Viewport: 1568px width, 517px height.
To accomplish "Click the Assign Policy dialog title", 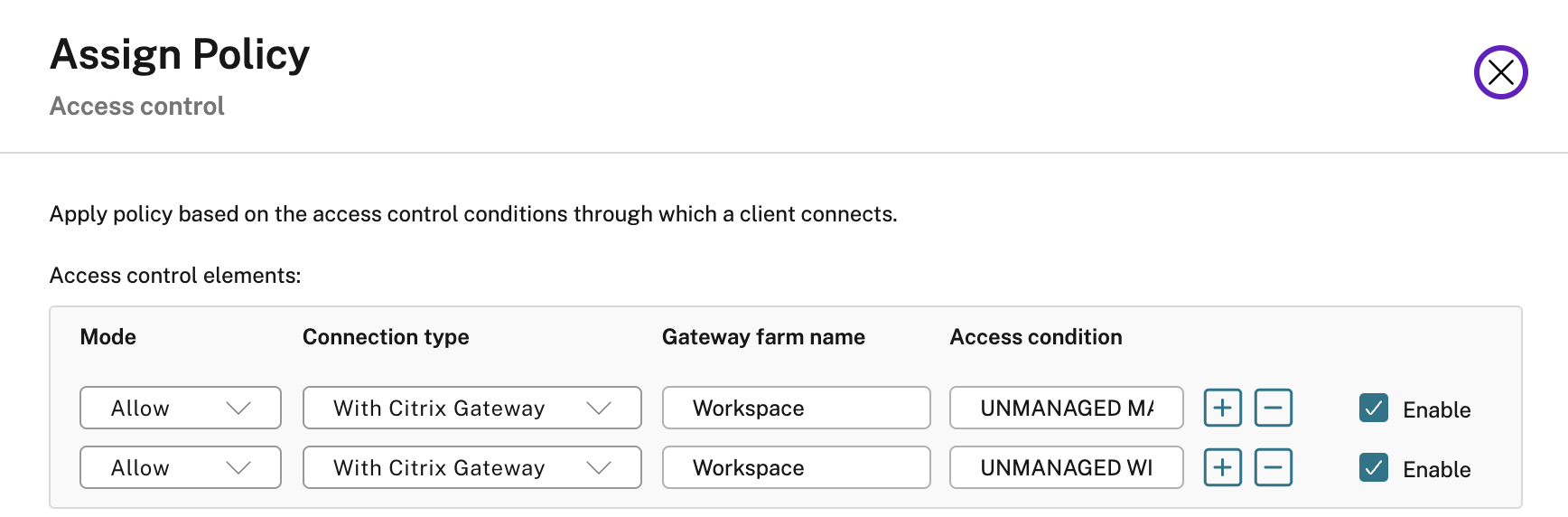I will point(180,54).
